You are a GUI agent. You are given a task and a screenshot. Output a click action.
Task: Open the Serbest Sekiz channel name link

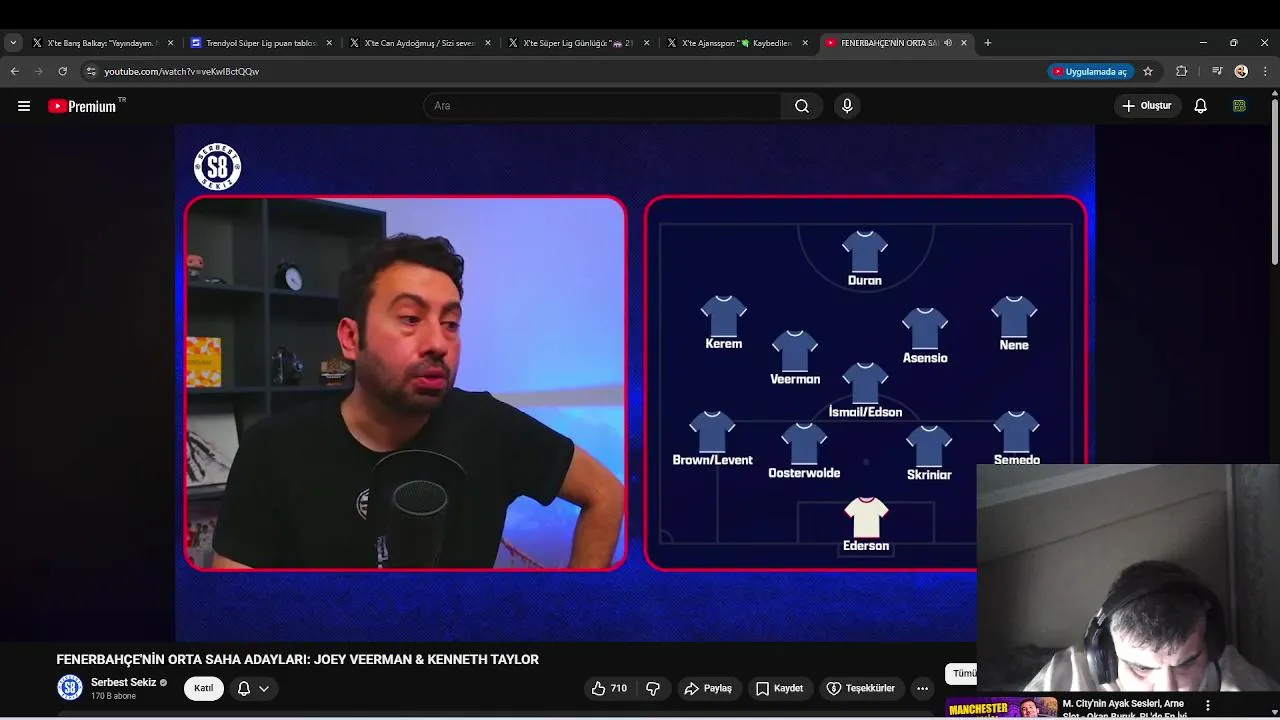pos(123,682)
